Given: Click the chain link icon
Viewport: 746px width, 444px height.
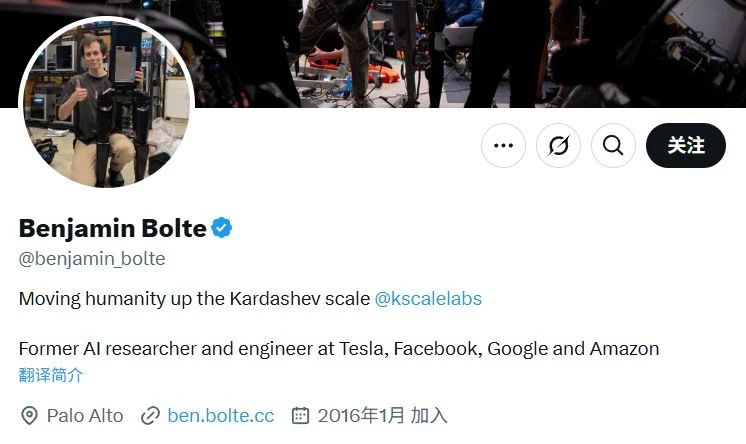Looking at the screenshot, I should 150,416.
